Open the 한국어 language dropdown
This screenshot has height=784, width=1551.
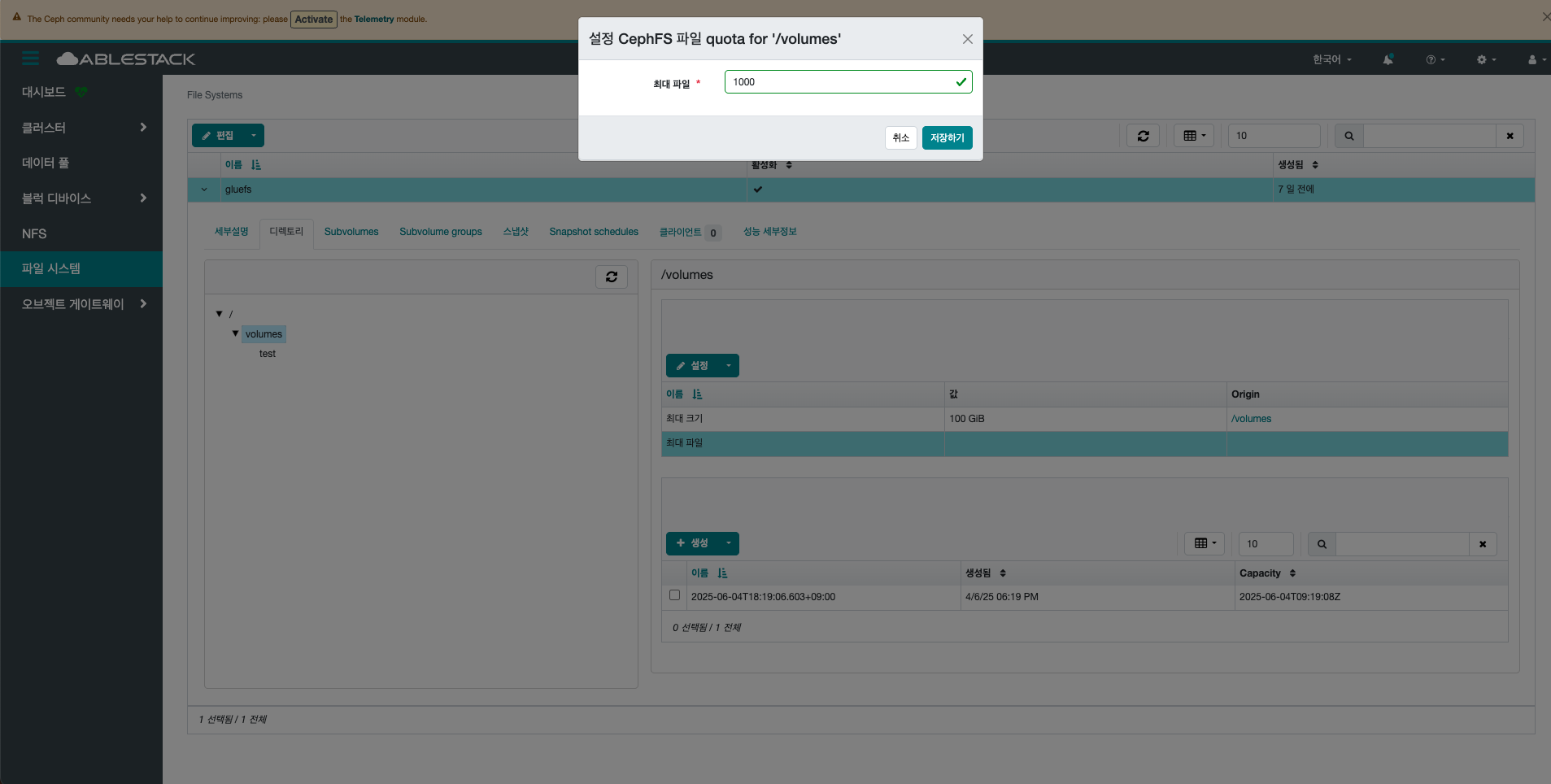click(1331, 59)
